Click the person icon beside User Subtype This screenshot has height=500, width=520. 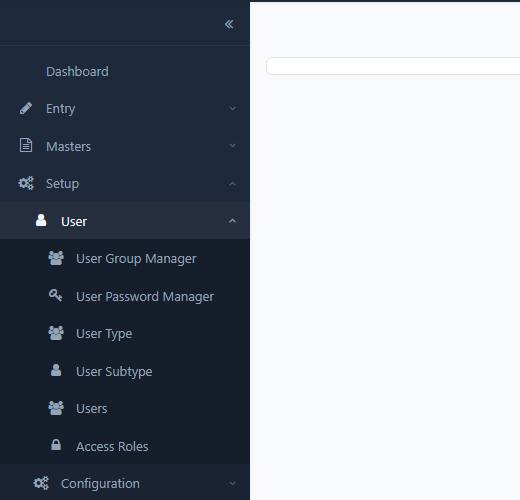(56, 370)
